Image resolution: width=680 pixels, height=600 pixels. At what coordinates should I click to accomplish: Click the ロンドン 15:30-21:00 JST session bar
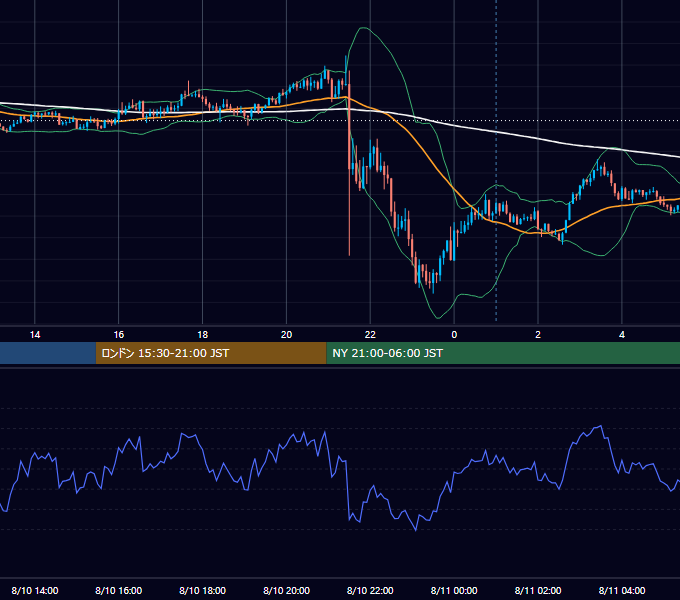tap(211, 353)
